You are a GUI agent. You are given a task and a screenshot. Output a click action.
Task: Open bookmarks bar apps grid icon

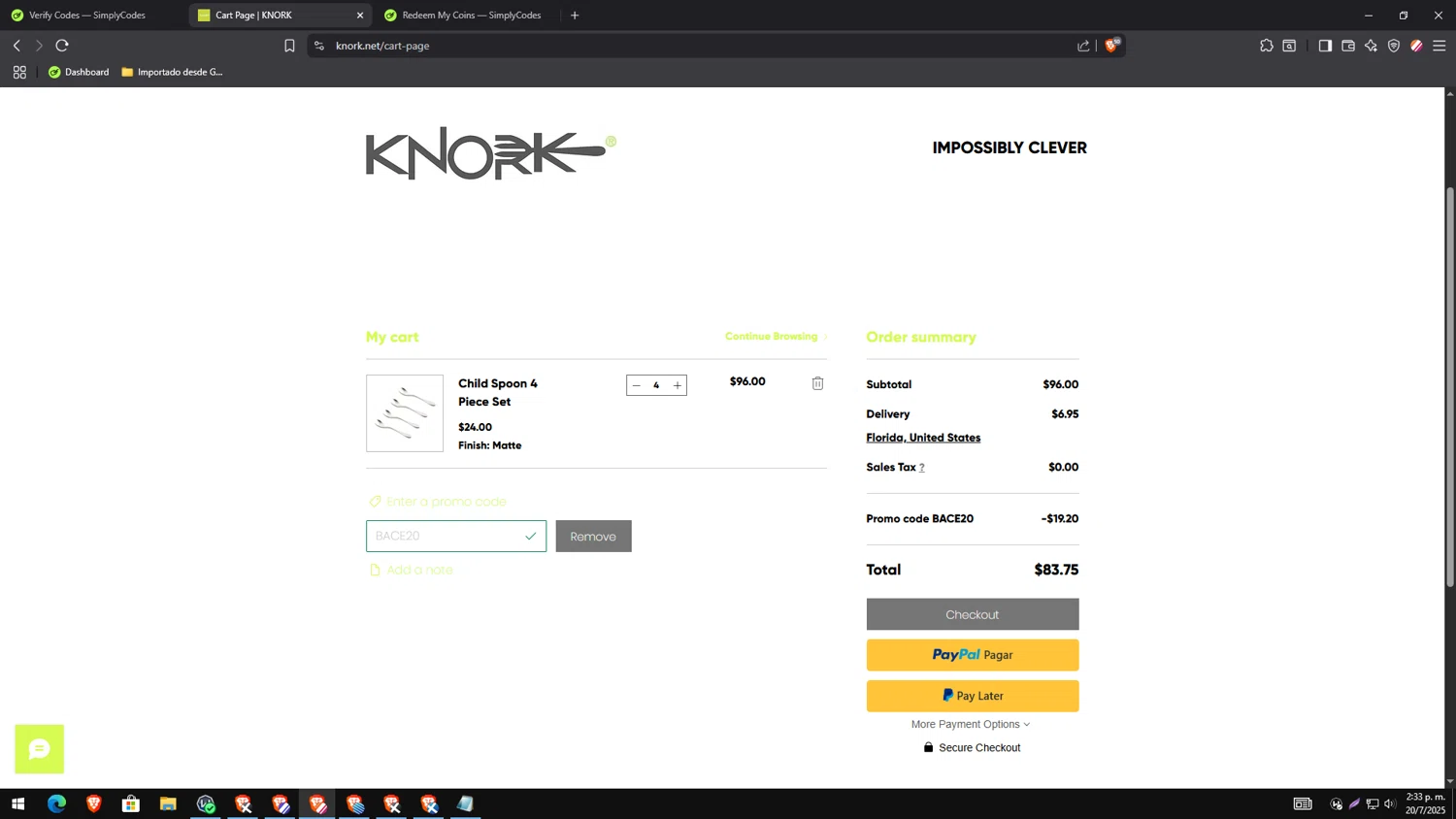pos(19,72)
